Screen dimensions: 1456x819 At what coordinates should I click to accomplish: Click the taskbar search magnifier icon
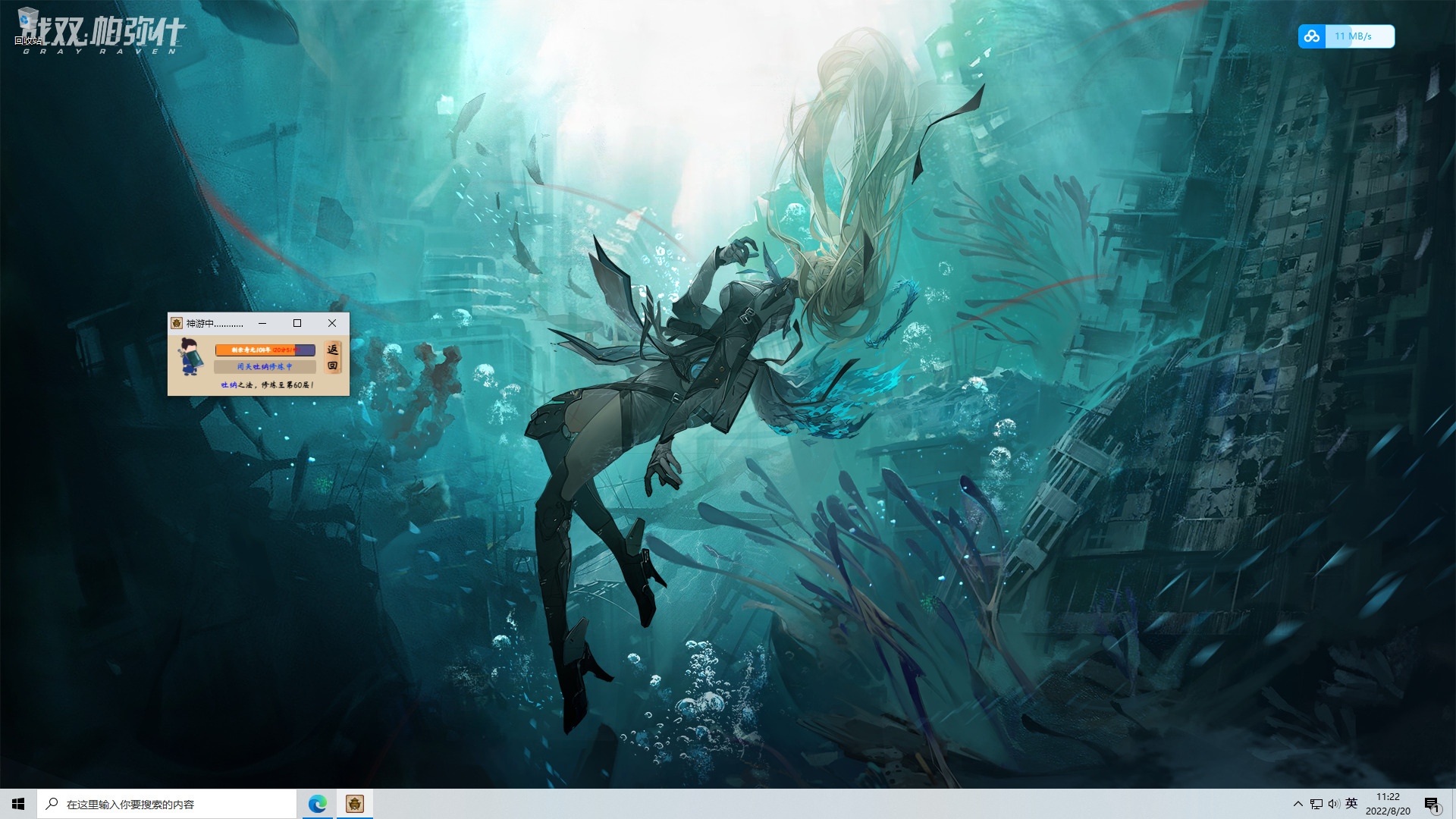(52, 804)
